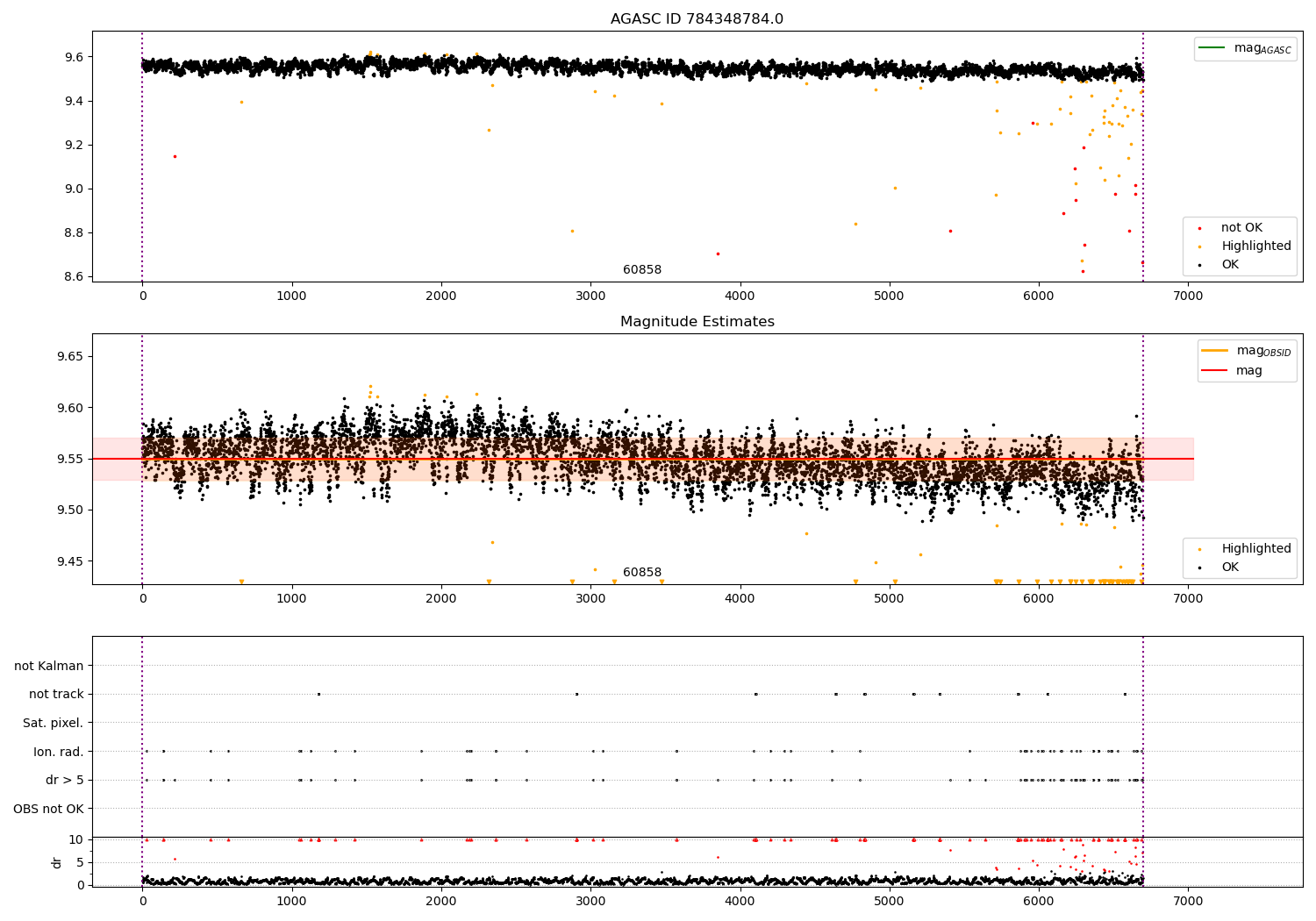Click the 'Sat. pixel.' axis label

(x=54, y=723)
